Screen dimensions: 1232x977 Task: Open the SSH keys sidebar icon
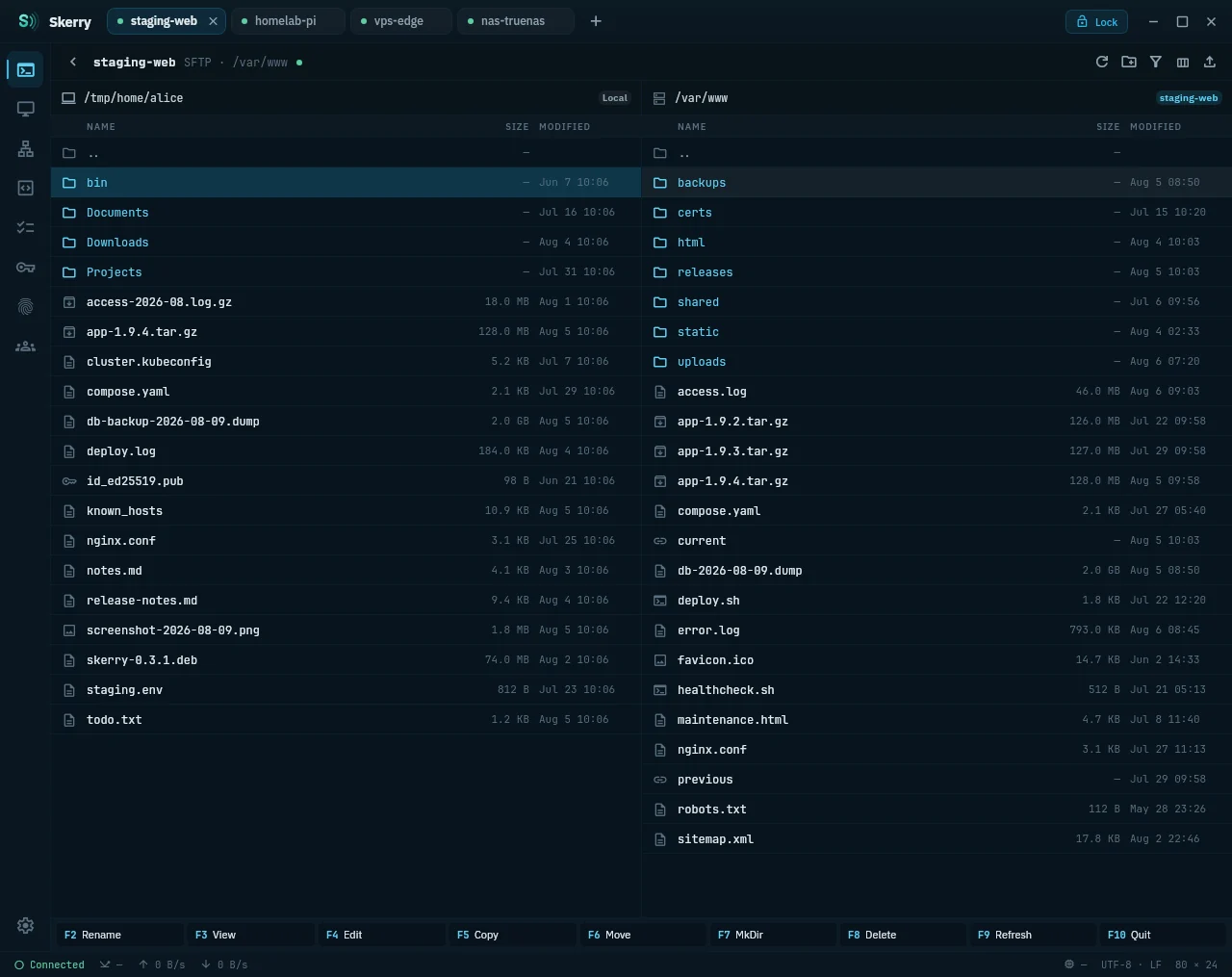26,267
